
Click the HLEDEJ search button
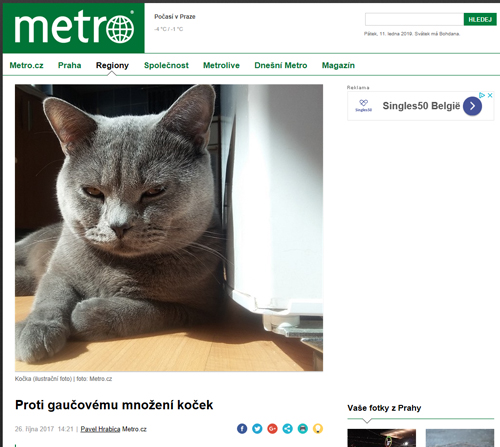(480, 19)
